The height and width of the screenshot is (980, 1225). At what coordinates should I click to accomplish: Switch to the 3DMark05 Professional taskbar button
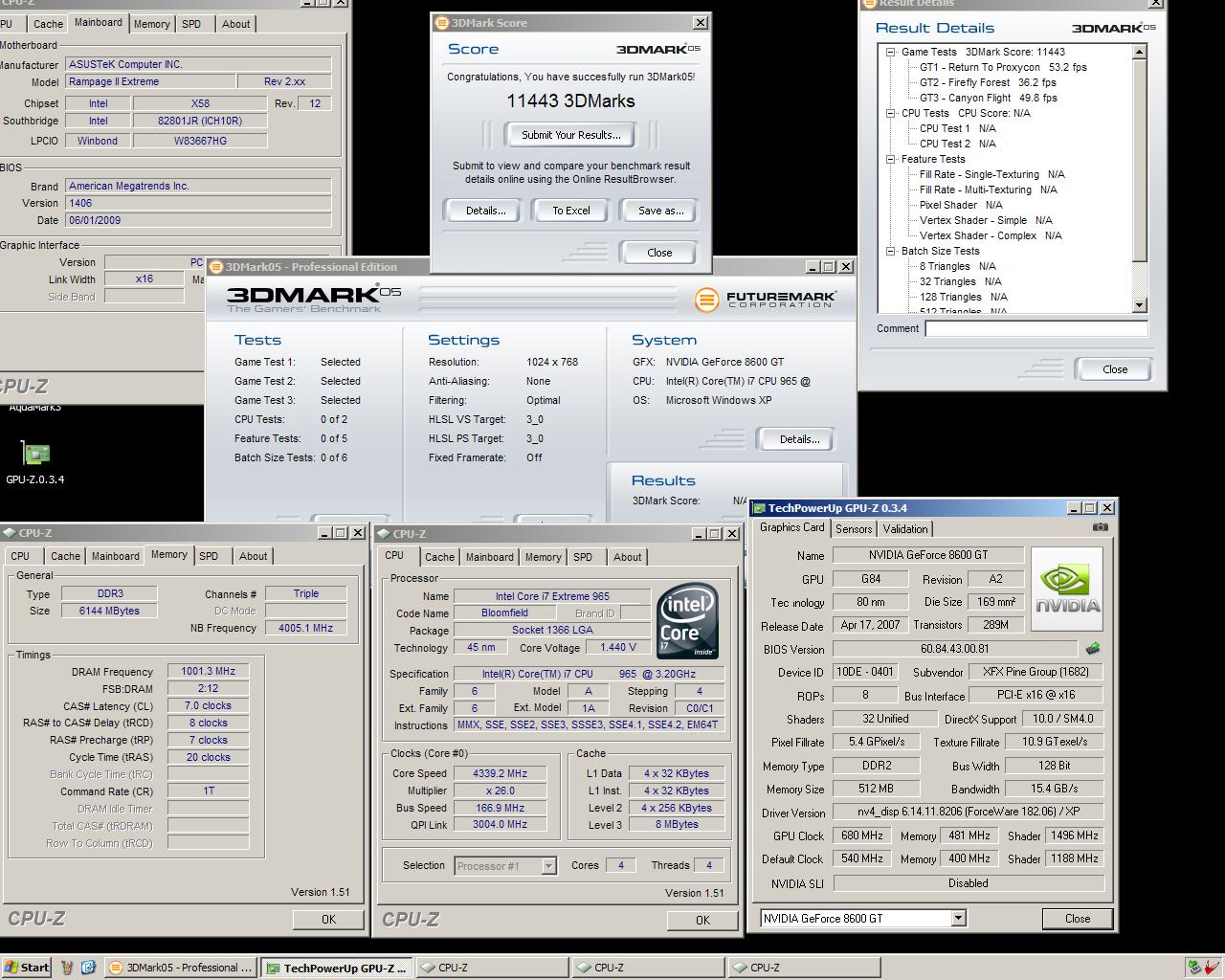click(181, 968)
